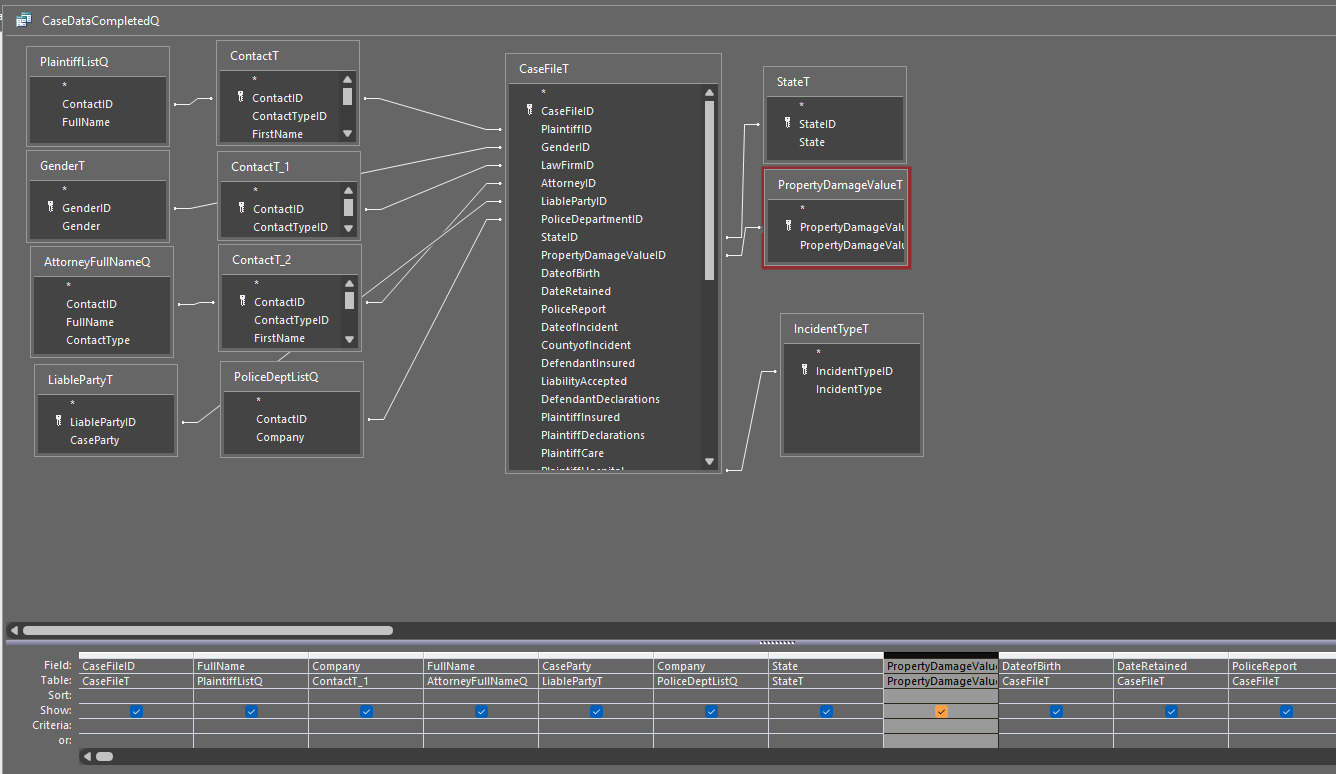Click the Criteria cell under the DateRetained column
1336x774 pixels.
click(x=1171, y=726)
